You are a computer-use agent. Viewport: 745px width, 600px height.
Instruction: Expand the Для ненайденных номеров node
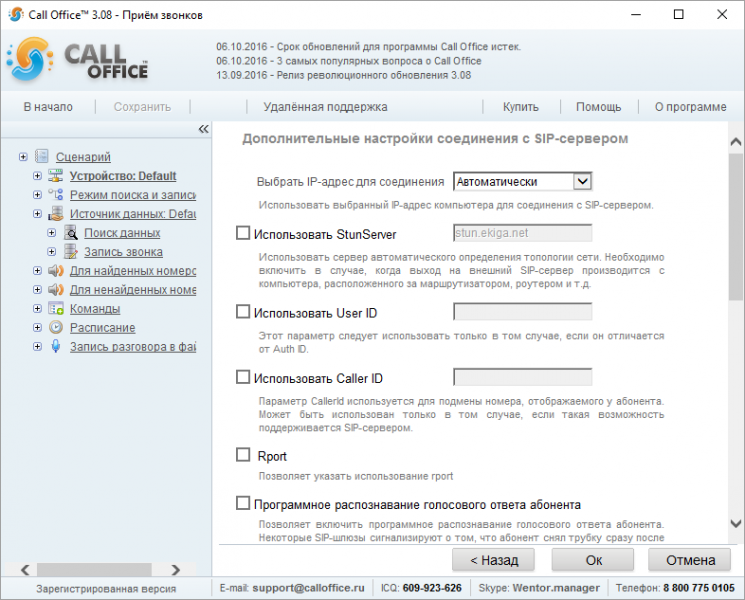point(37,290)
